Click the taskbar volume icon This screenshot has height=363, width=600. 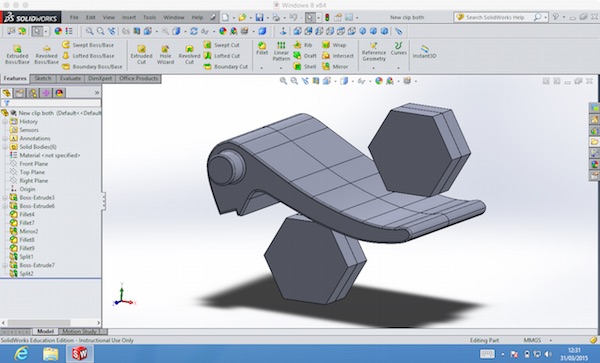(548, 354)
